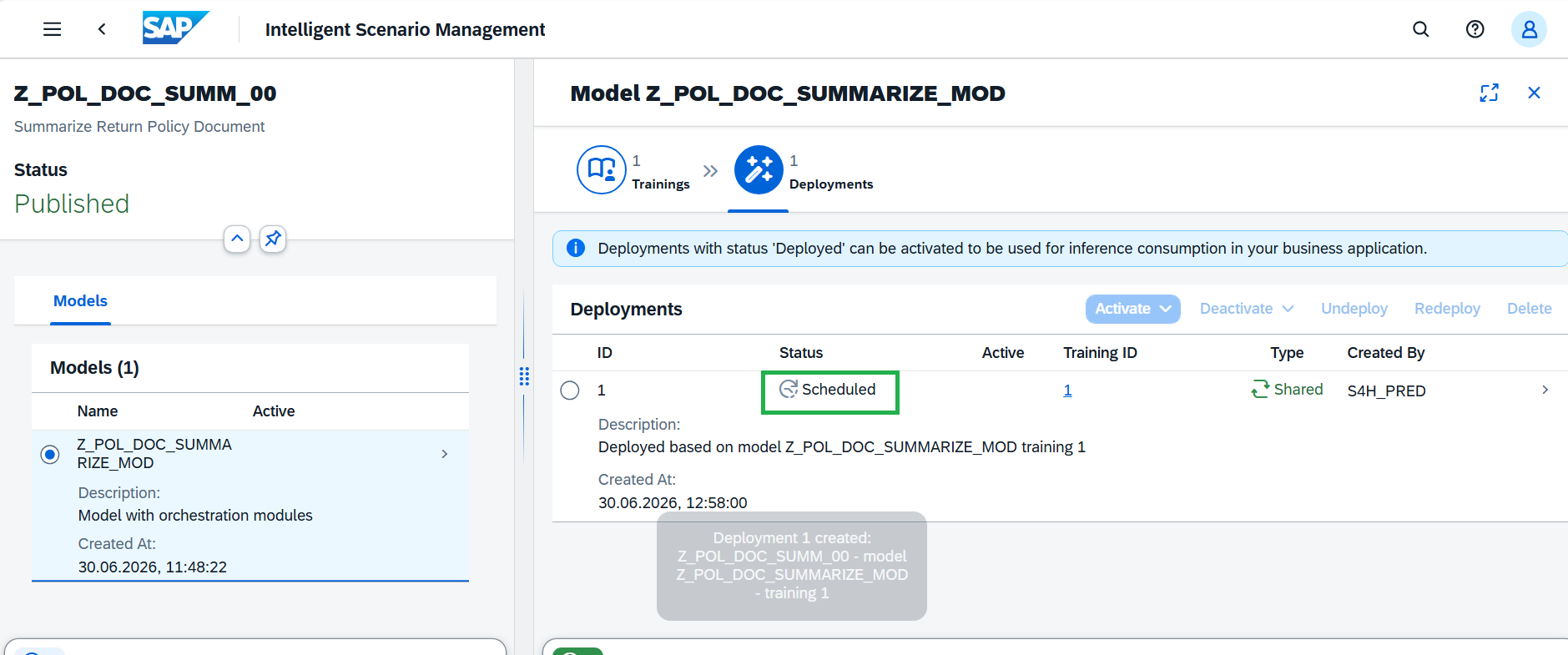Click the Z_POL_DOC_SUMM_00 scenario heading
This screenshot has height=655, width=1568.
[145, 93]
